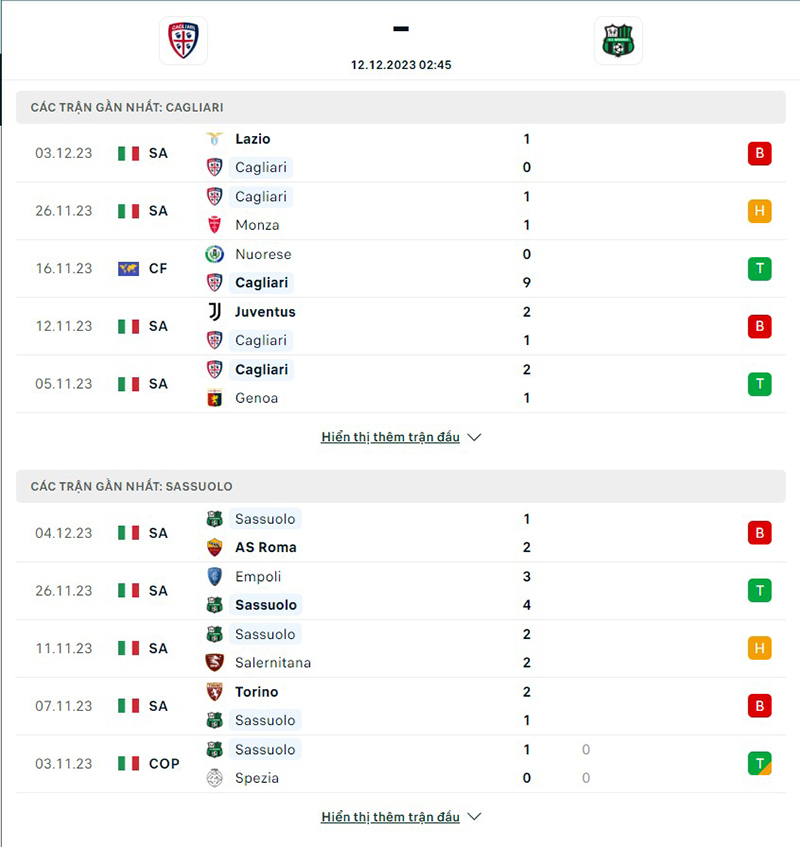Click the orange H badge for the Monza draw
This screenshot has width=800, height=847.
coord(759,211)
